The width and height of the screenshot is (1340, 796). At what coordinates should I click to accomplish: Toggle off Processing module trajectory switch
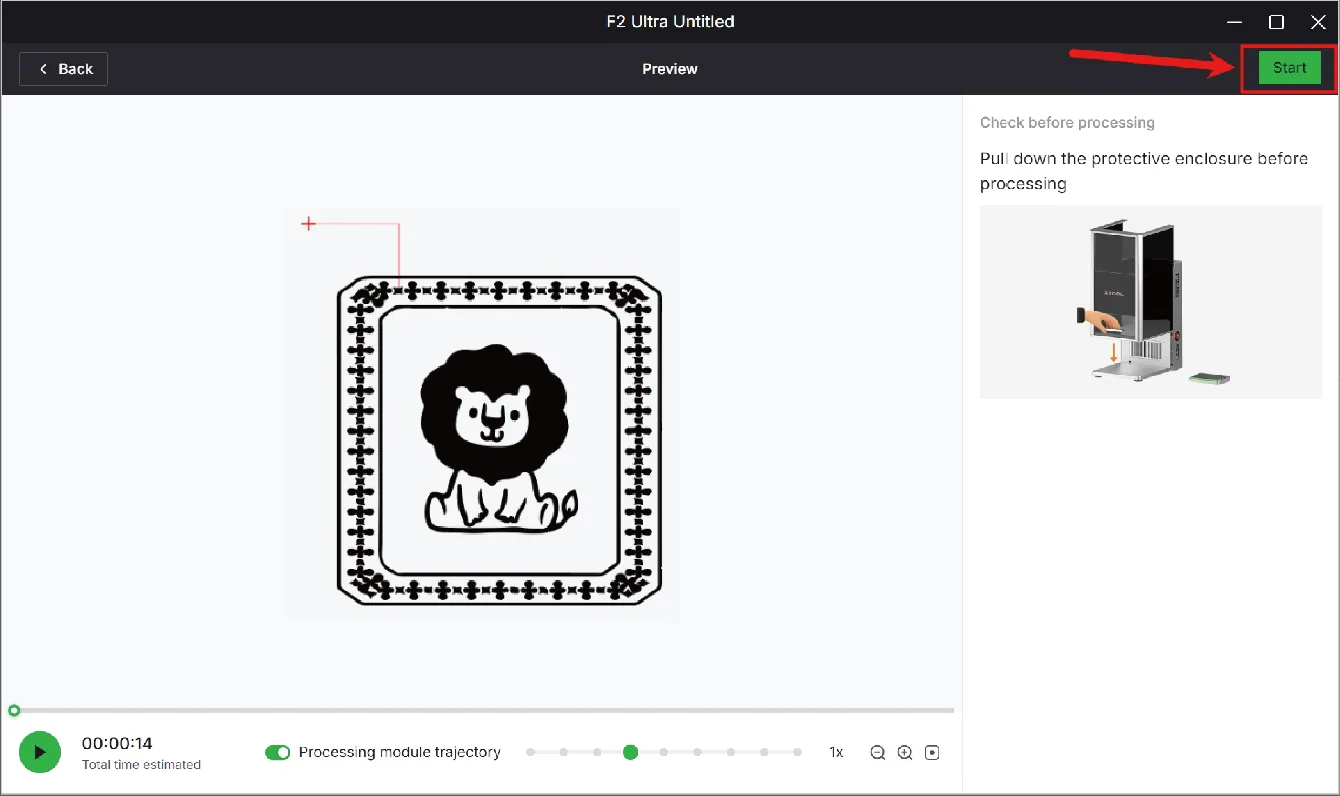(277, 752)
